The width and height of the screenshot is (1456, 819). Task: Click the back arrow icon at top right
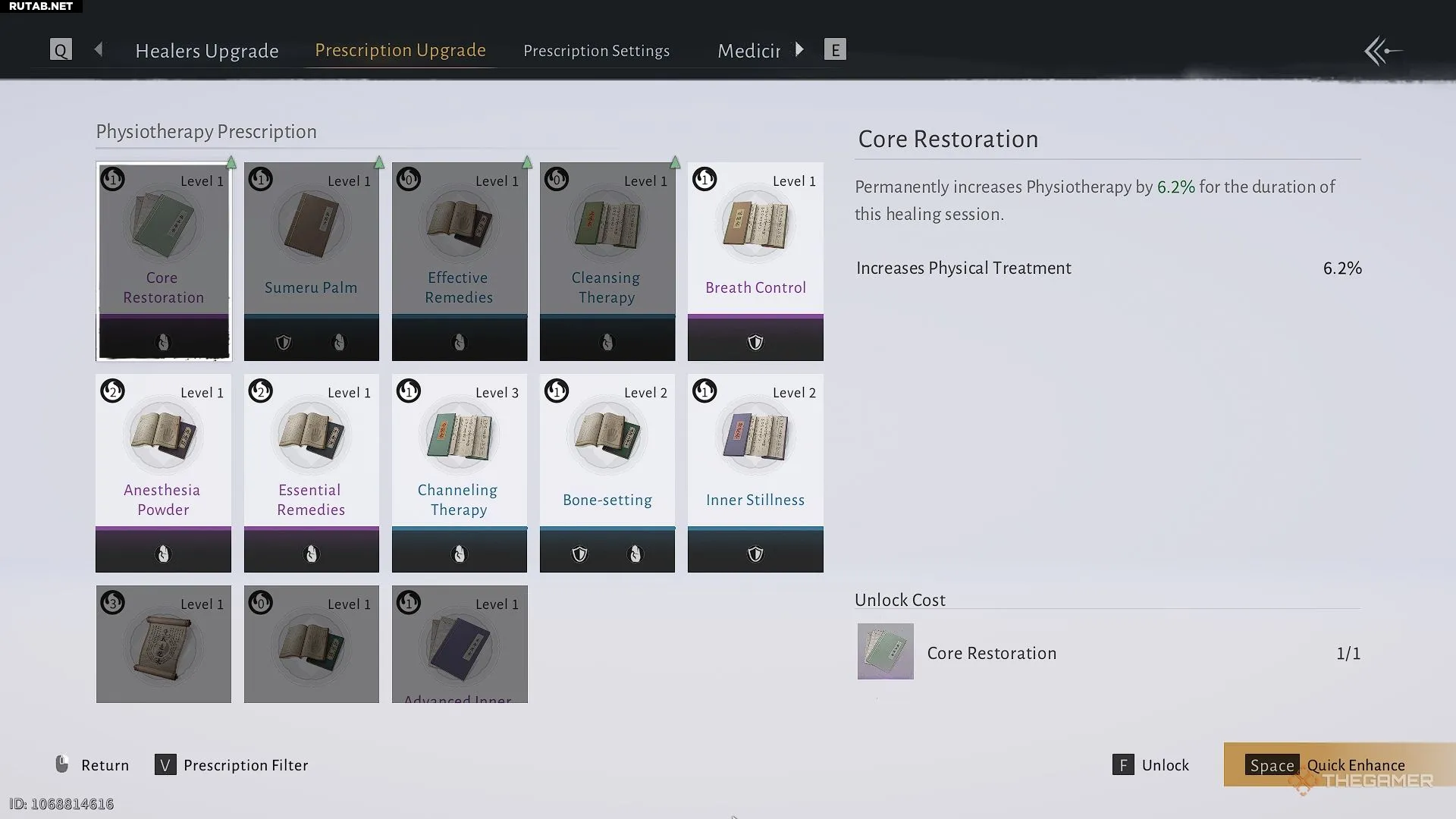click(1382, 52)
